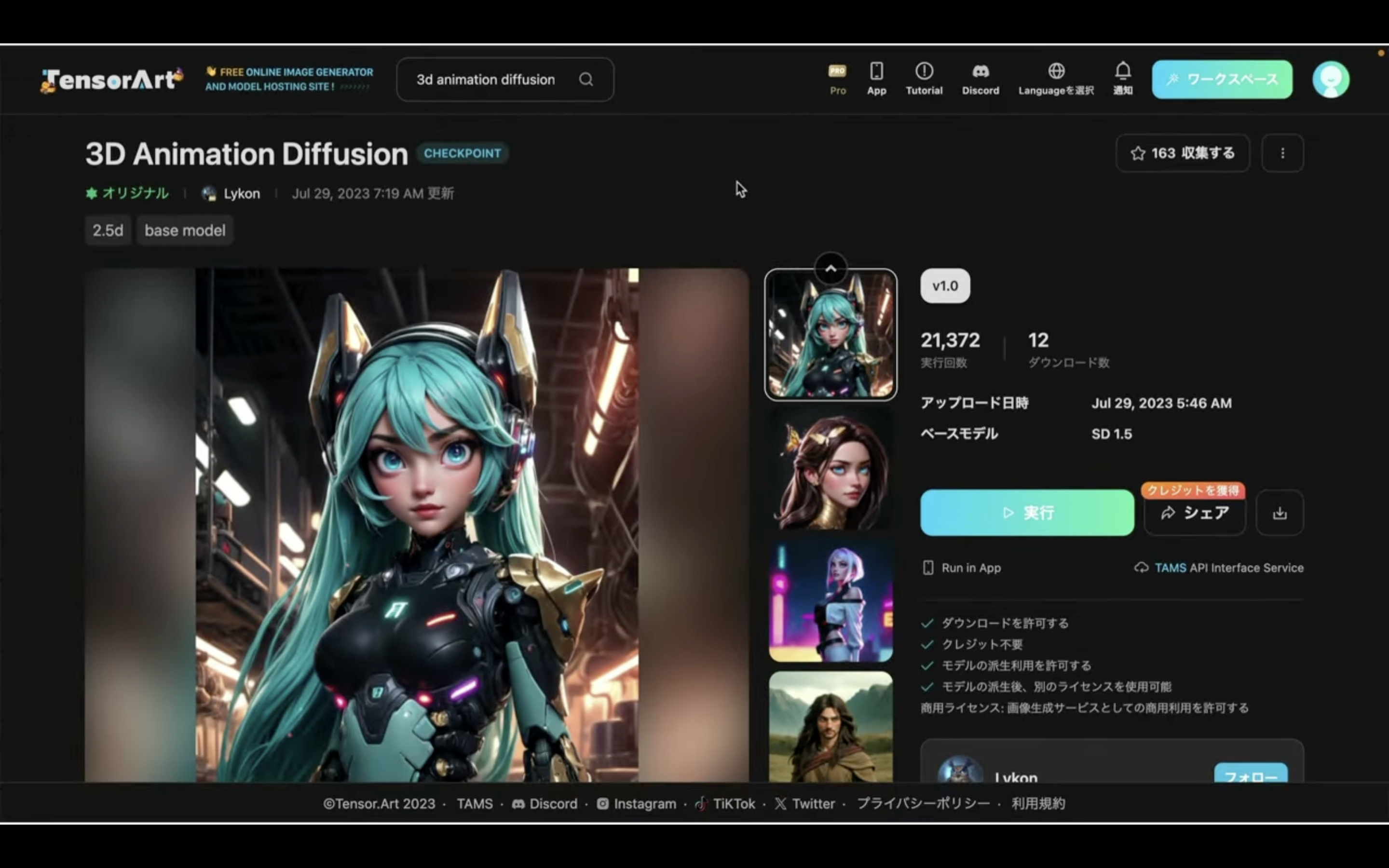Open the three-dot more options menu
This screenshot has width=1389, height=868.
[1282, 153]
